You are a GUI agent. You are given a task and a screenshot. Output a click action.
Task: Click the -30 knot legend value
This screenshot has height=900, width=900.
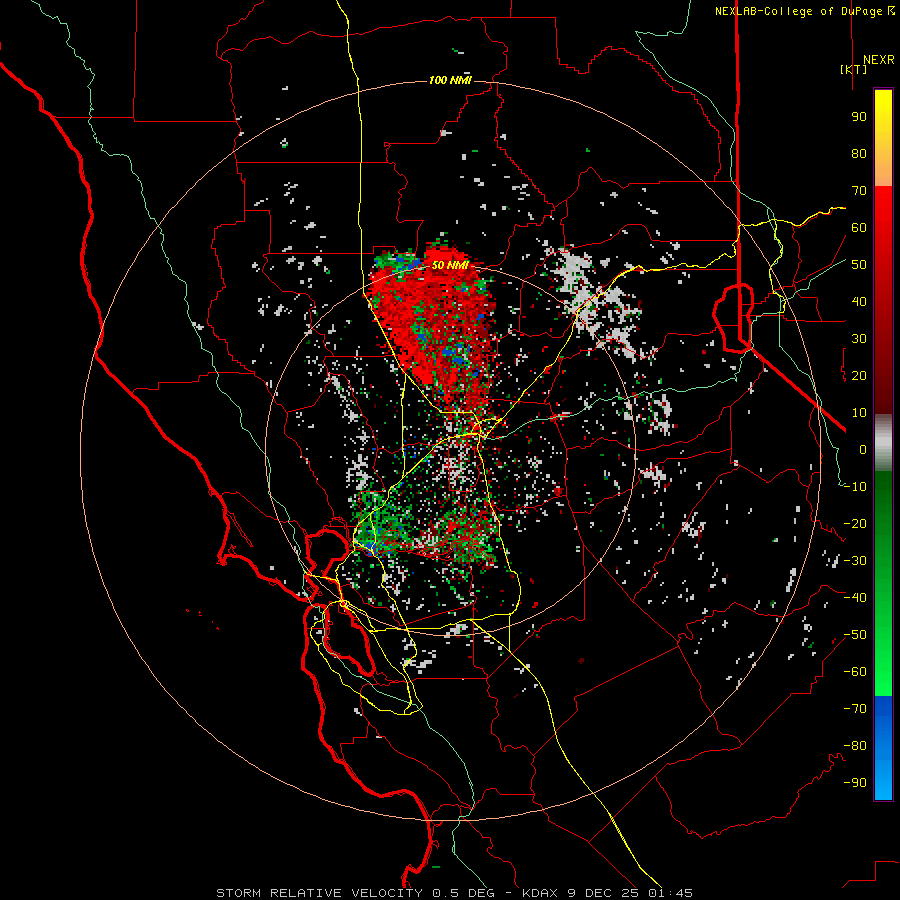click(855, 561)
